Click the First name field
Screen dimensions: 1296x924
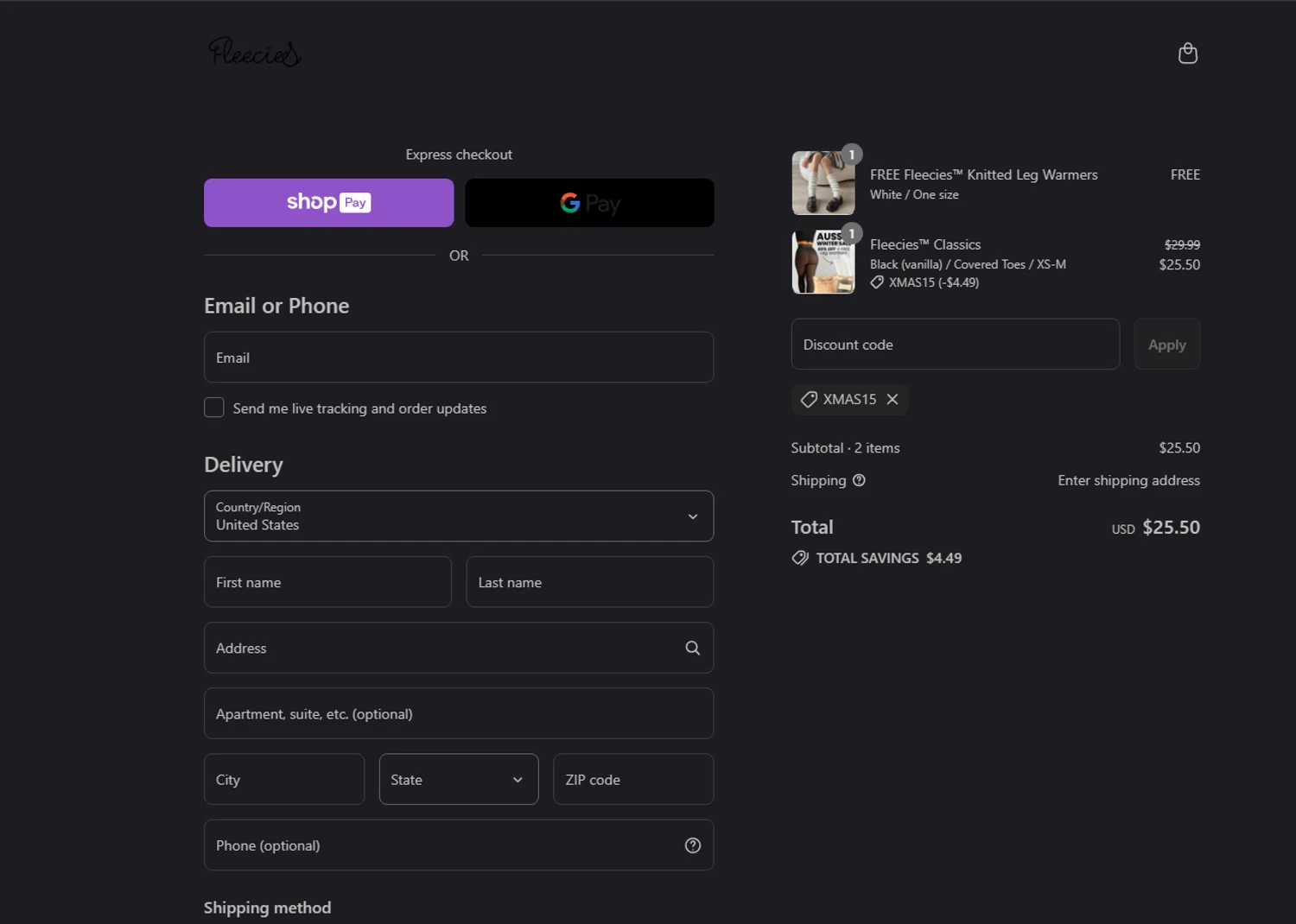pyautogui.click(x=327, y=582)
